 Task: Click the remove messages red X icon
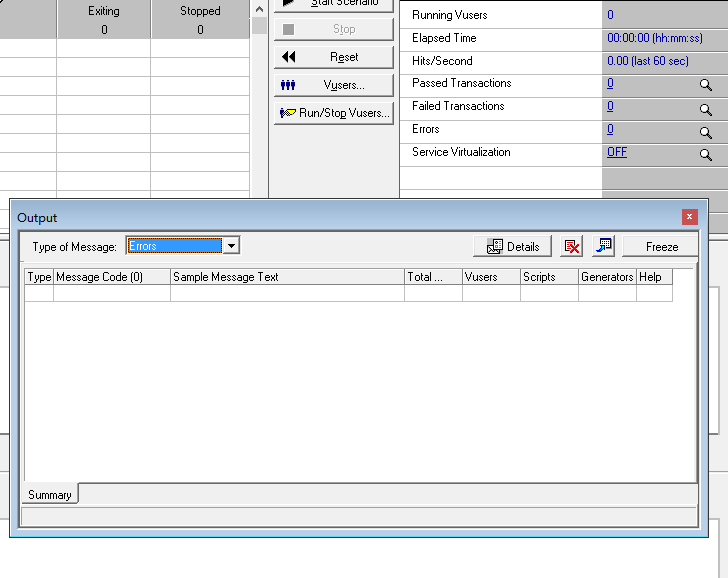click(572, 247)
